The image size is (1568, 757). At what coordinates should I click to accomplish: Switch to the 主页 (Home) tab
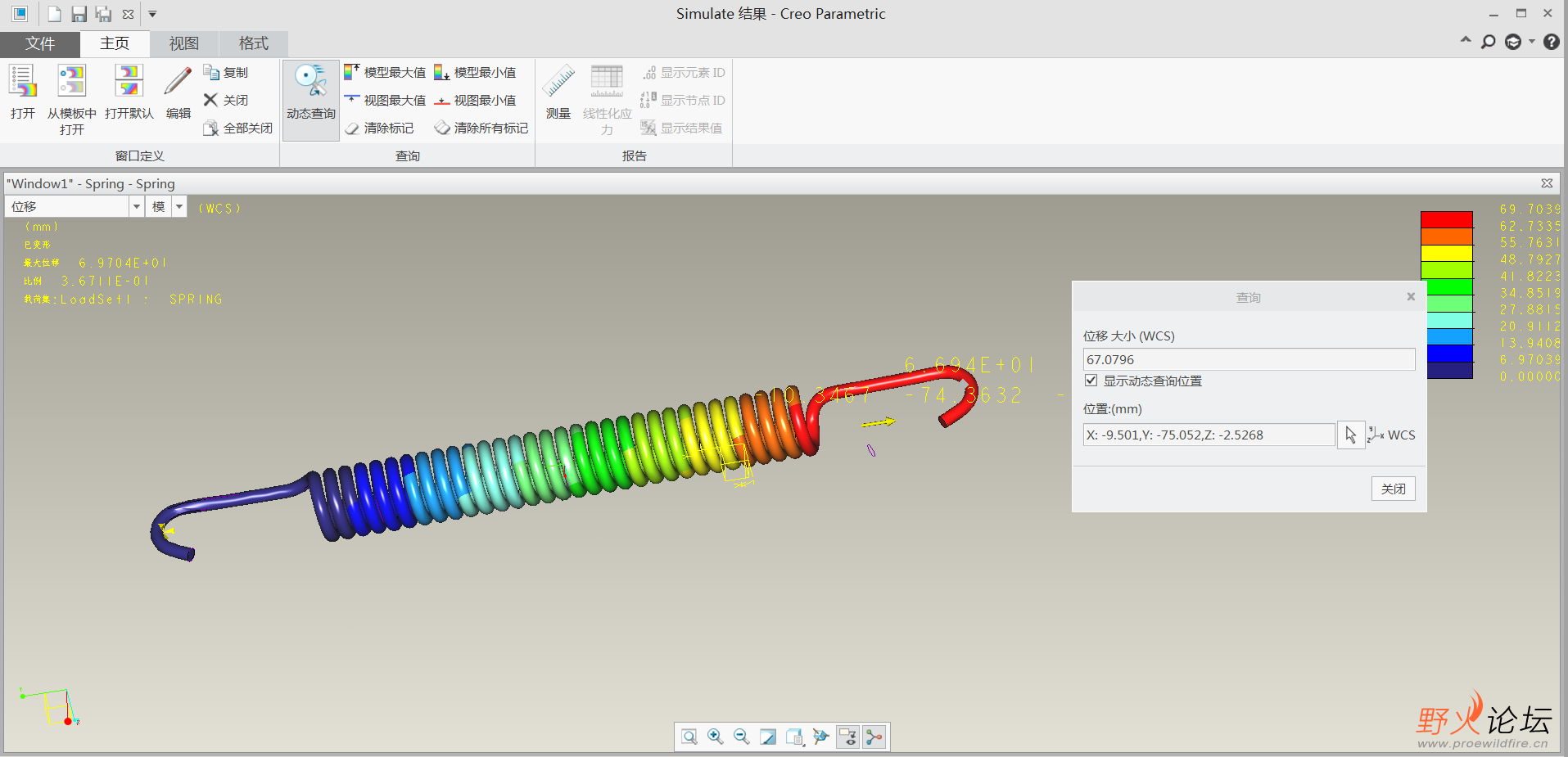pos(115,43)
